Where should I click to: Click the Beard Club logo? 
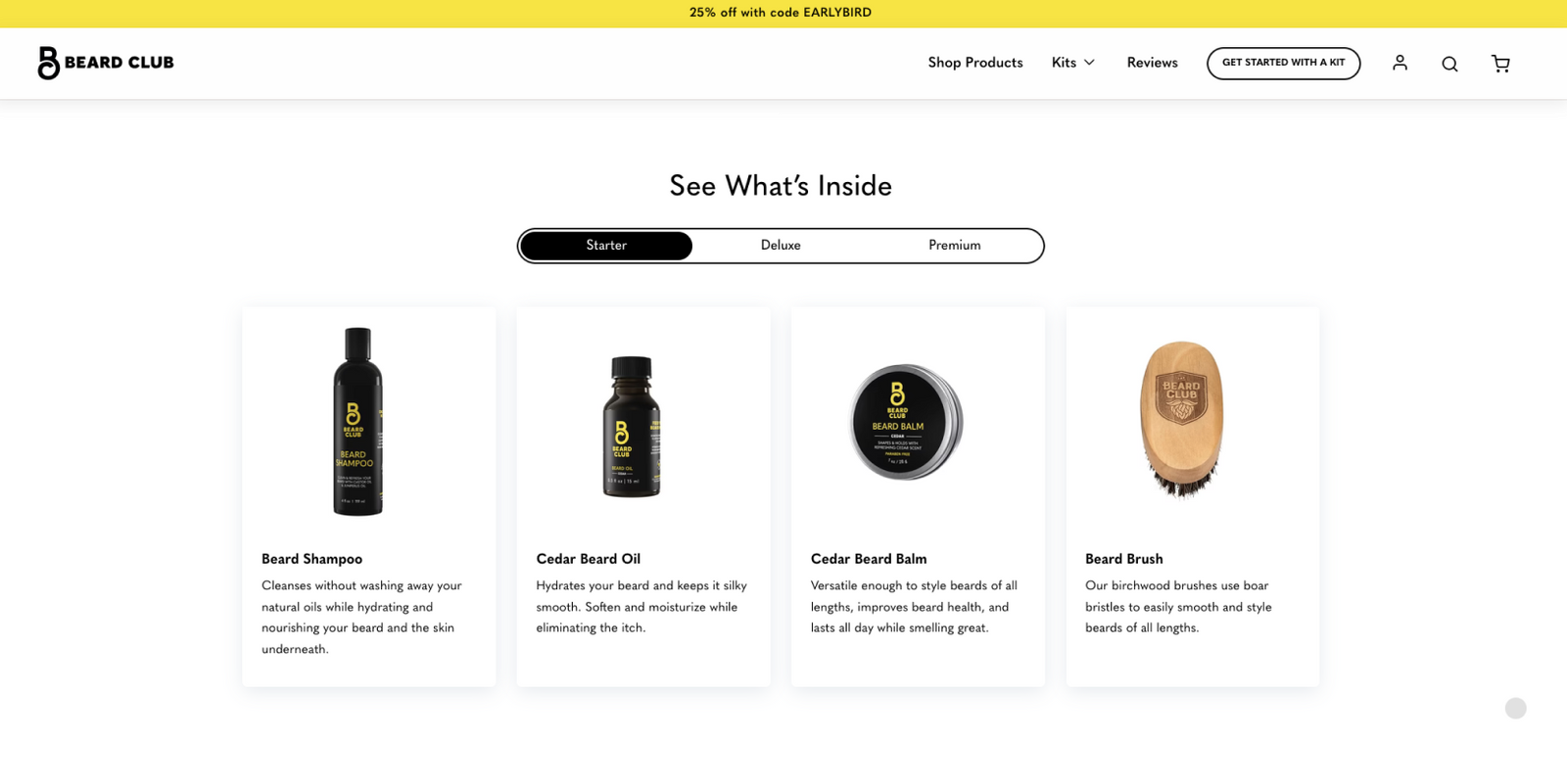[x=106, y=63]
